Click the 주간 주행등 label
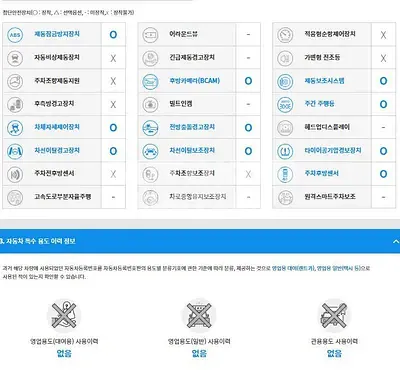This screenshot has width=400, height=370. click(319, 103)
